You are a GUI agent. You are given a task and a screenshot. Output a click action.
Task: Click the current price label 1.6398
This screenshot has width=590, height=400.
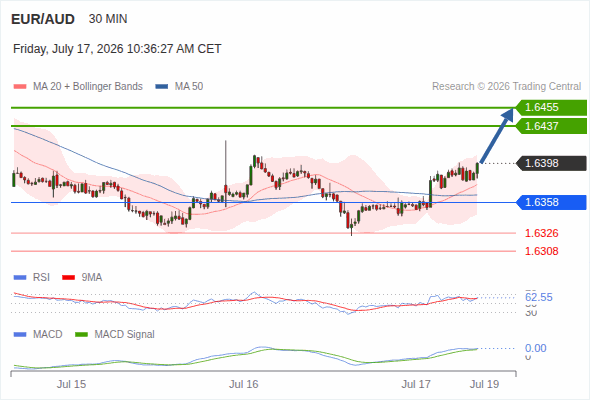pos(551,163)
